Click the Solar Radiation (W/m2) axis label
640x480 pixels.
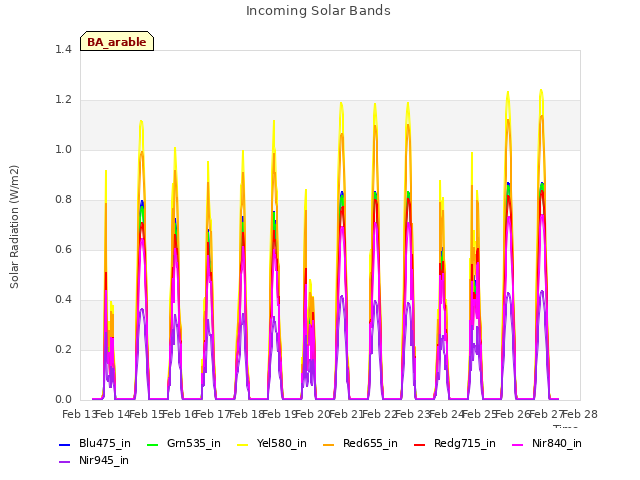click(14, 227)
